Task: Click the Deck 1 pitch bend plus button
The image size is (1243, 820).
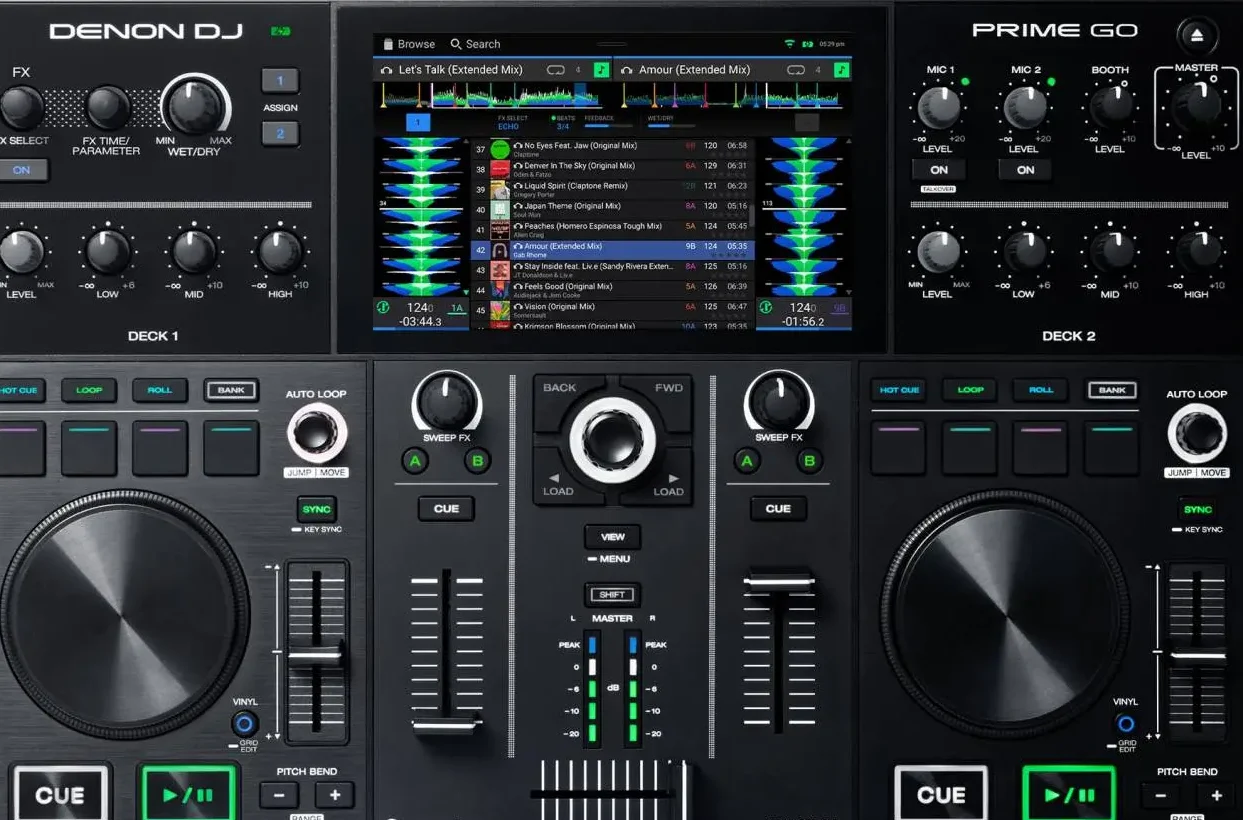Action: click(x=334, y=795)
